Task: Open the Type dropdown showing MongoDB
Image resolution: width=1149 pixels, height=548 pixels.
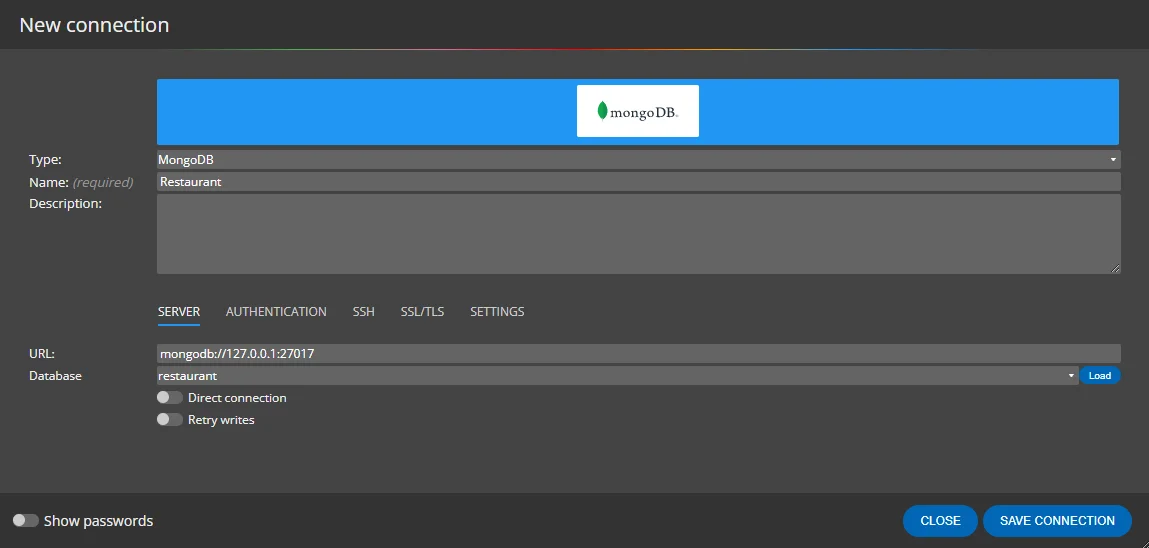Action: (638, 160)
